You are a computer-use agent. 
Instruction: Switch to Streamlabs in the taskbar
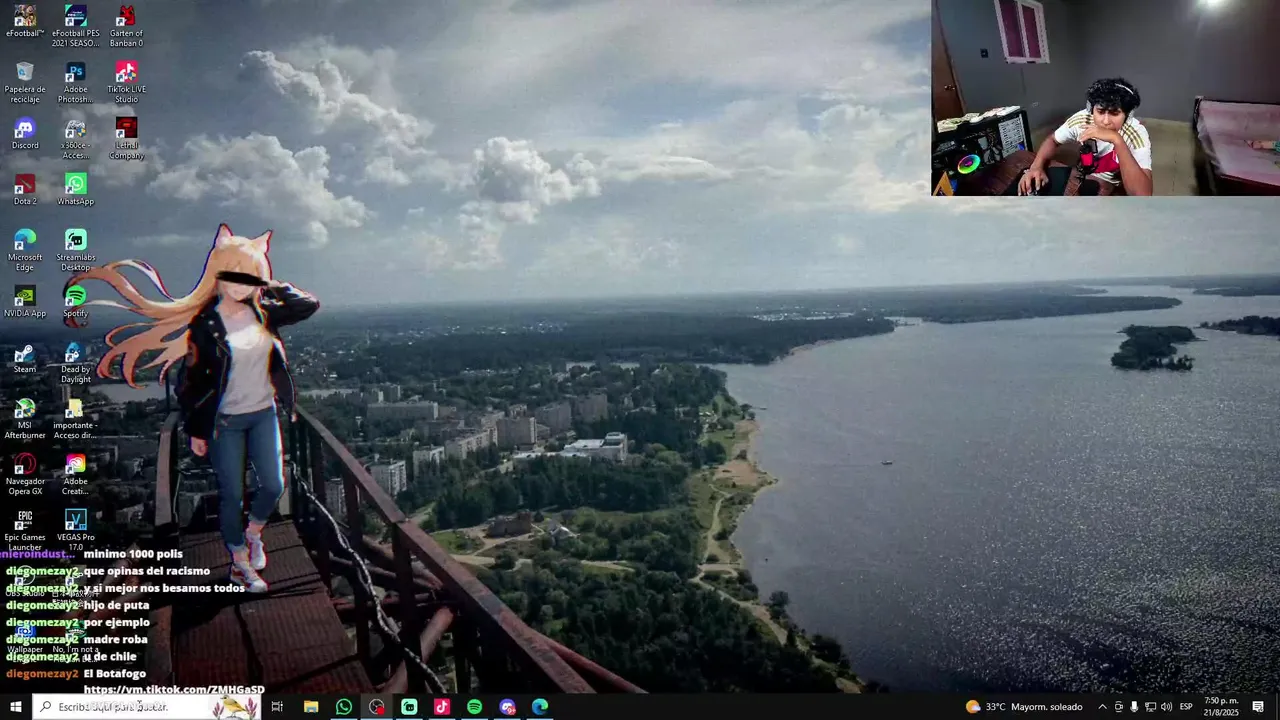(x=409, y=707)
